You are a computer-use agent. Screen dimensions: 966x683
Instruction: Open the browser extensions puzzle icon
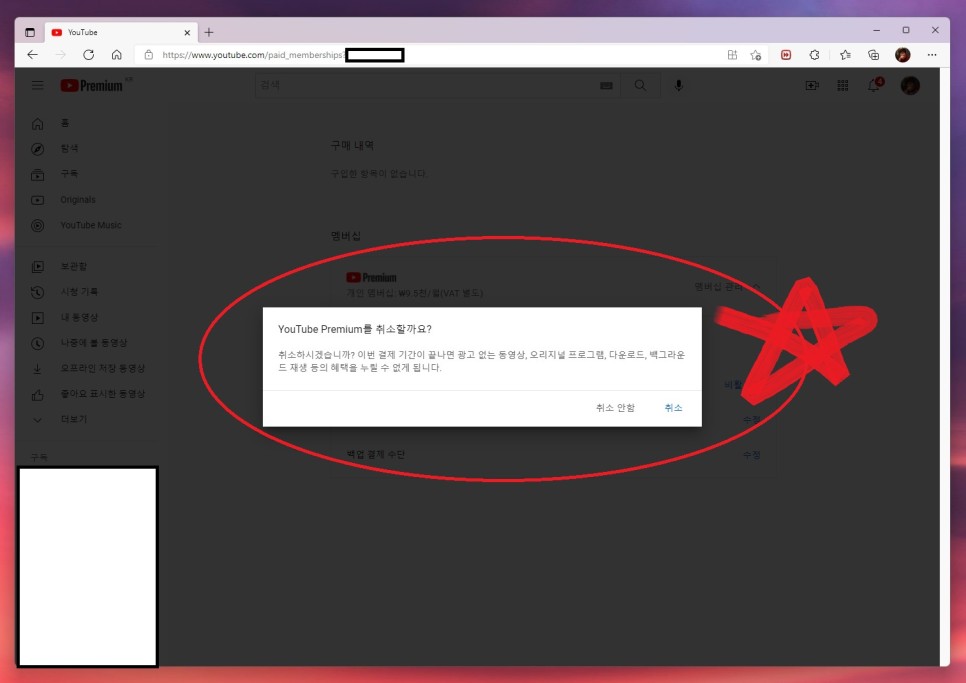point(814,55)
